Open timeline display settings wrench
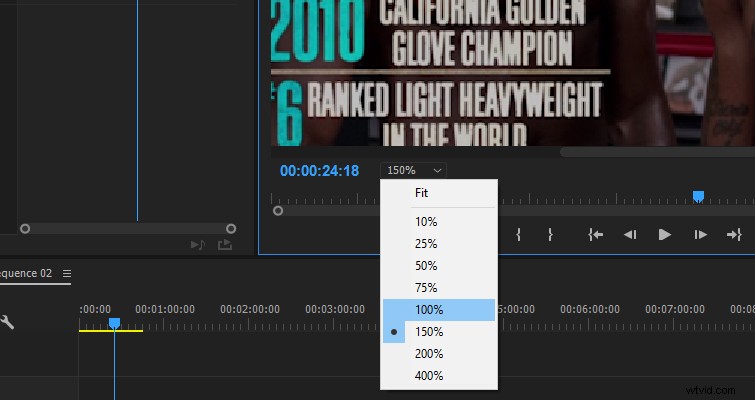The width and height of the screenshot is (755, 400). click(7, 322)
